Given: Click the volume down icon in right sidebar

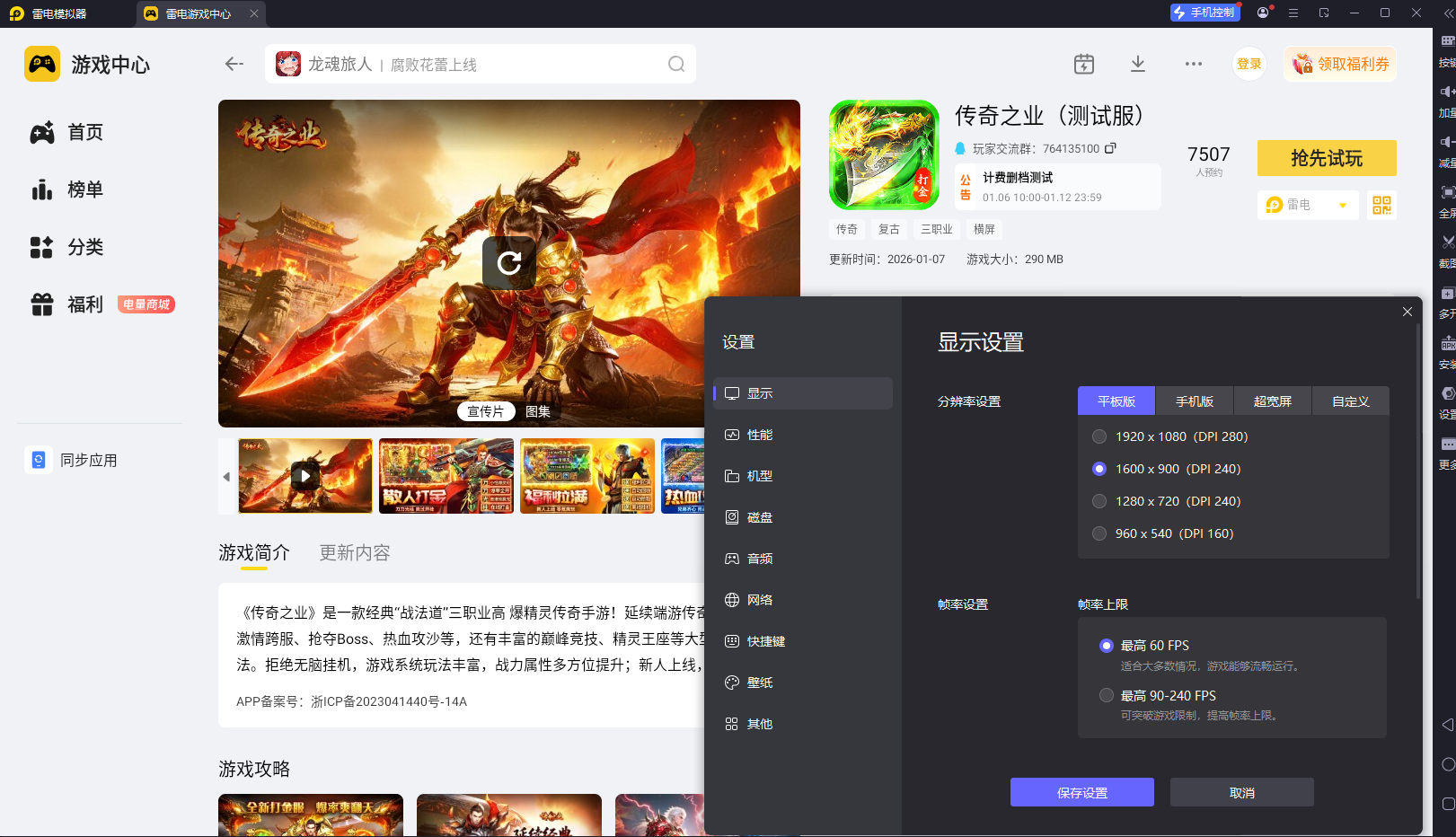Looking at the screenshot, I should coord(1447,142).
